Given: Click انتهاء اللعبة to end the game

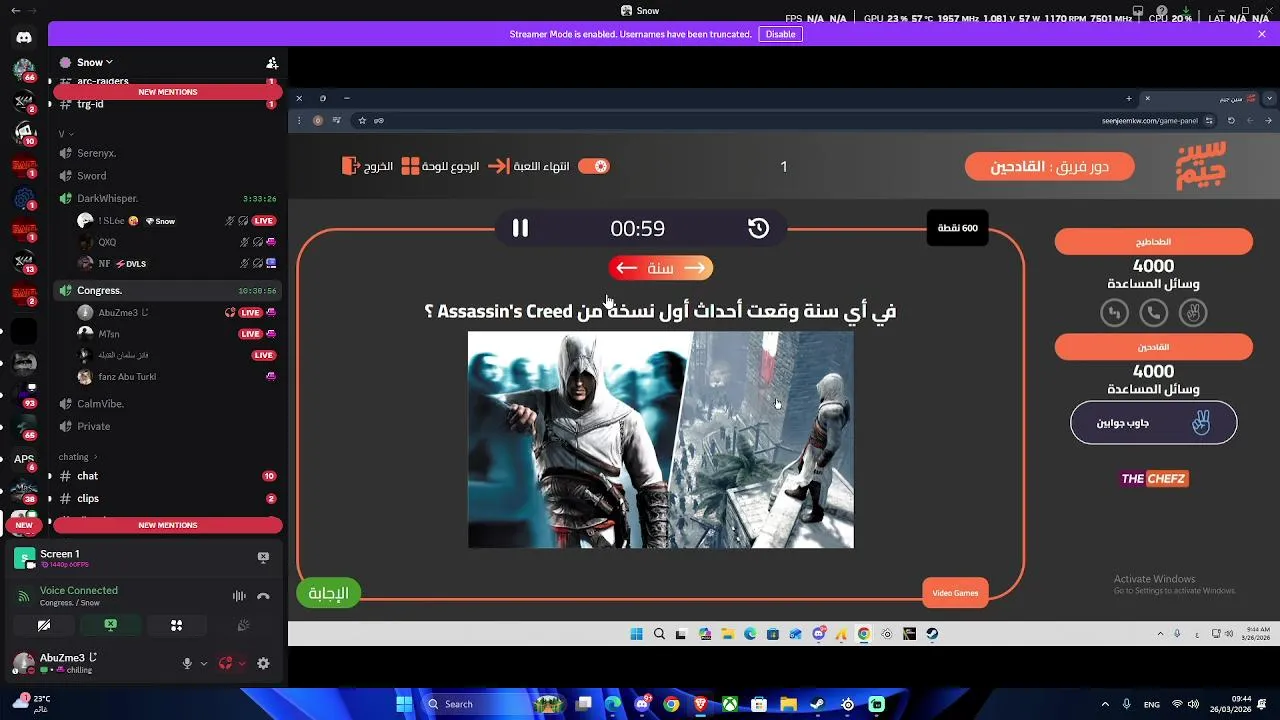Looking at the screenshot, I should pyautogui.click(x=529, y=166).
